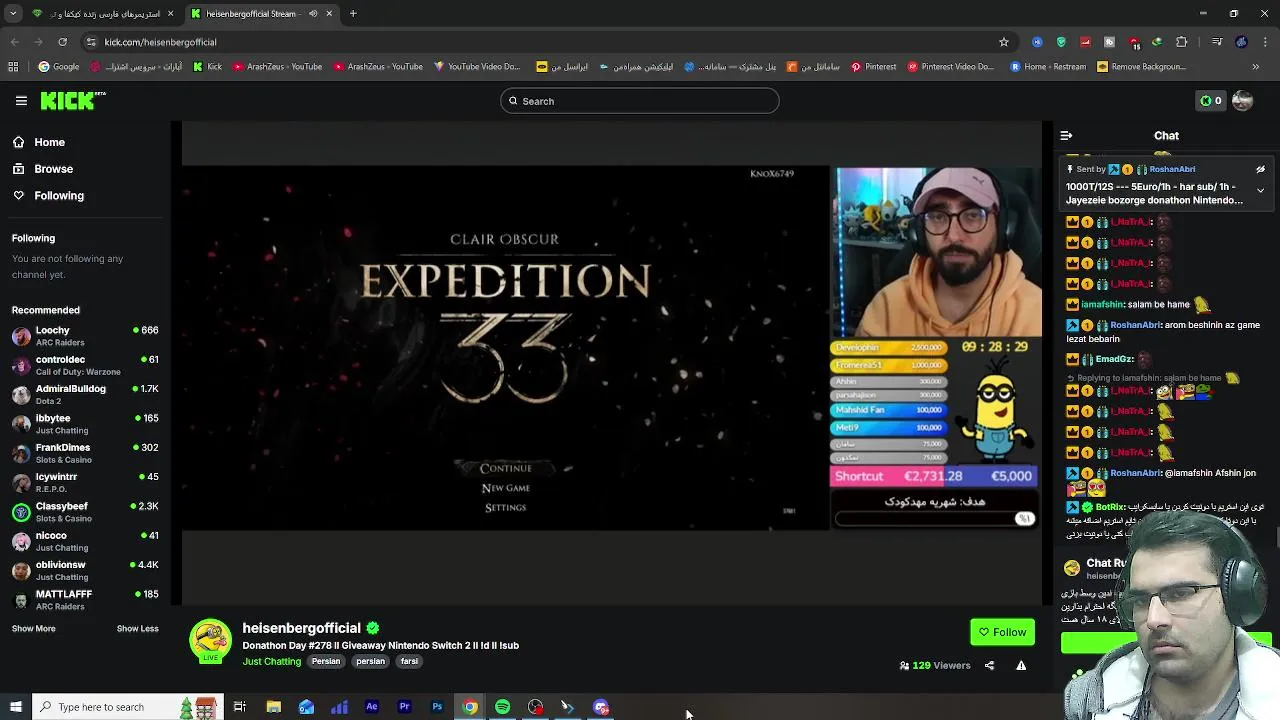Open the Just Chatting category link

tap(271, 661)
